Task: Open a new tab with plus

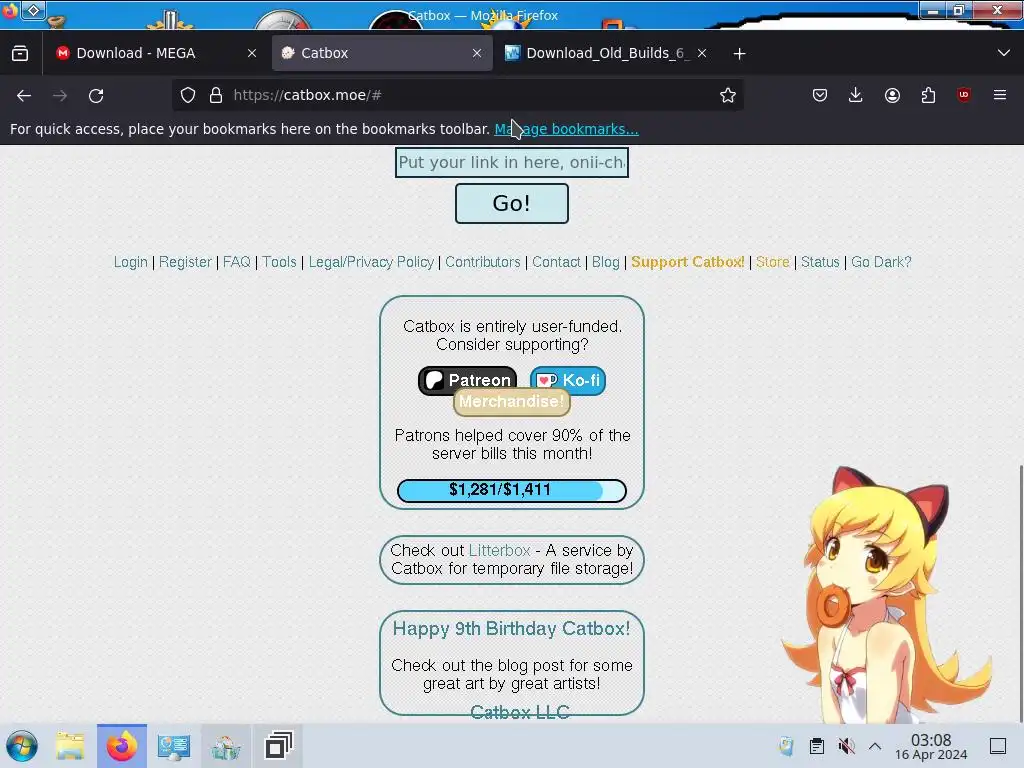Action: click(x=739, y=54)
